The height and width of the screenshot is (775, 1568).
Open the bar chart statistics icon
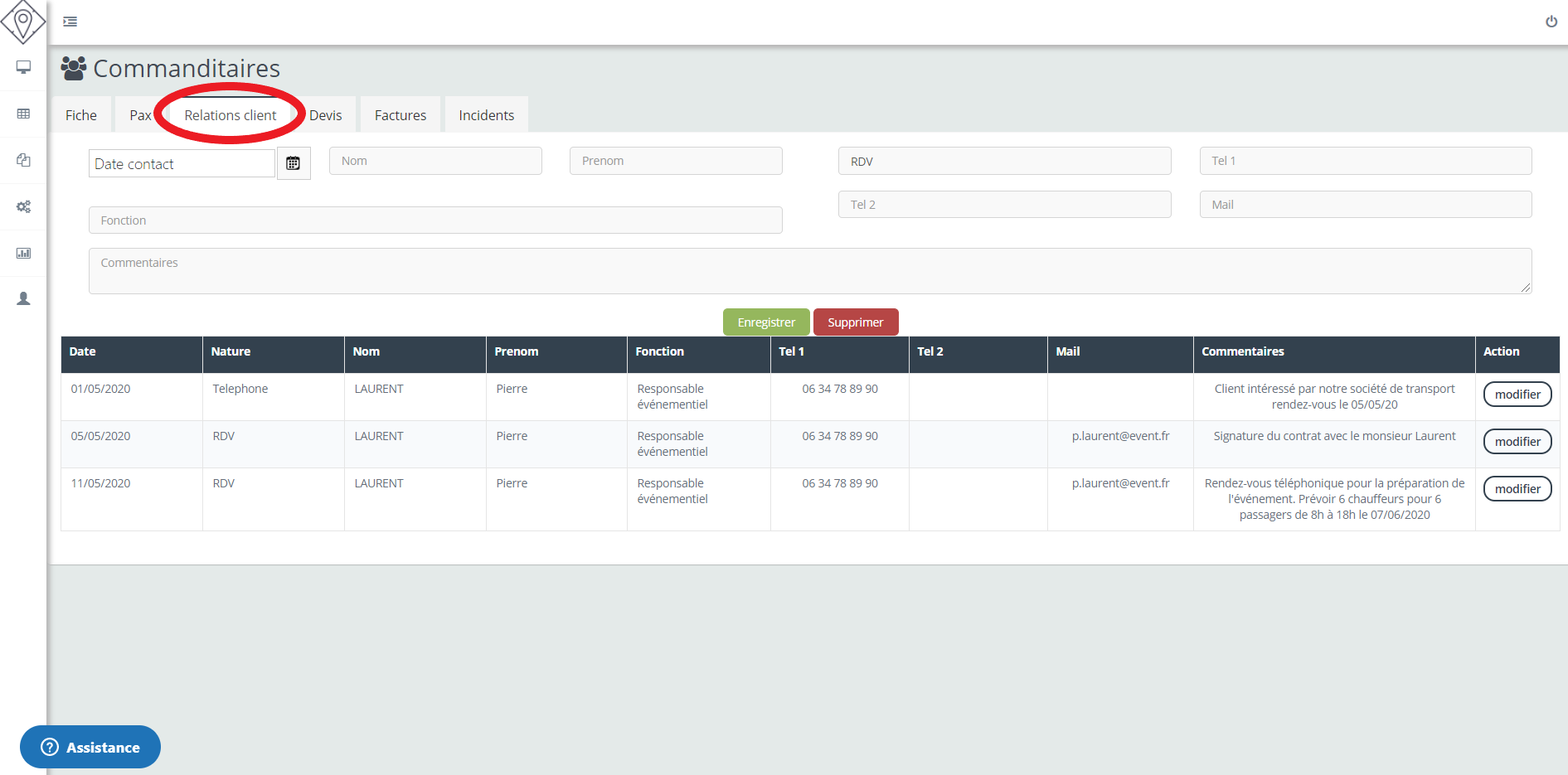point(23,253)
